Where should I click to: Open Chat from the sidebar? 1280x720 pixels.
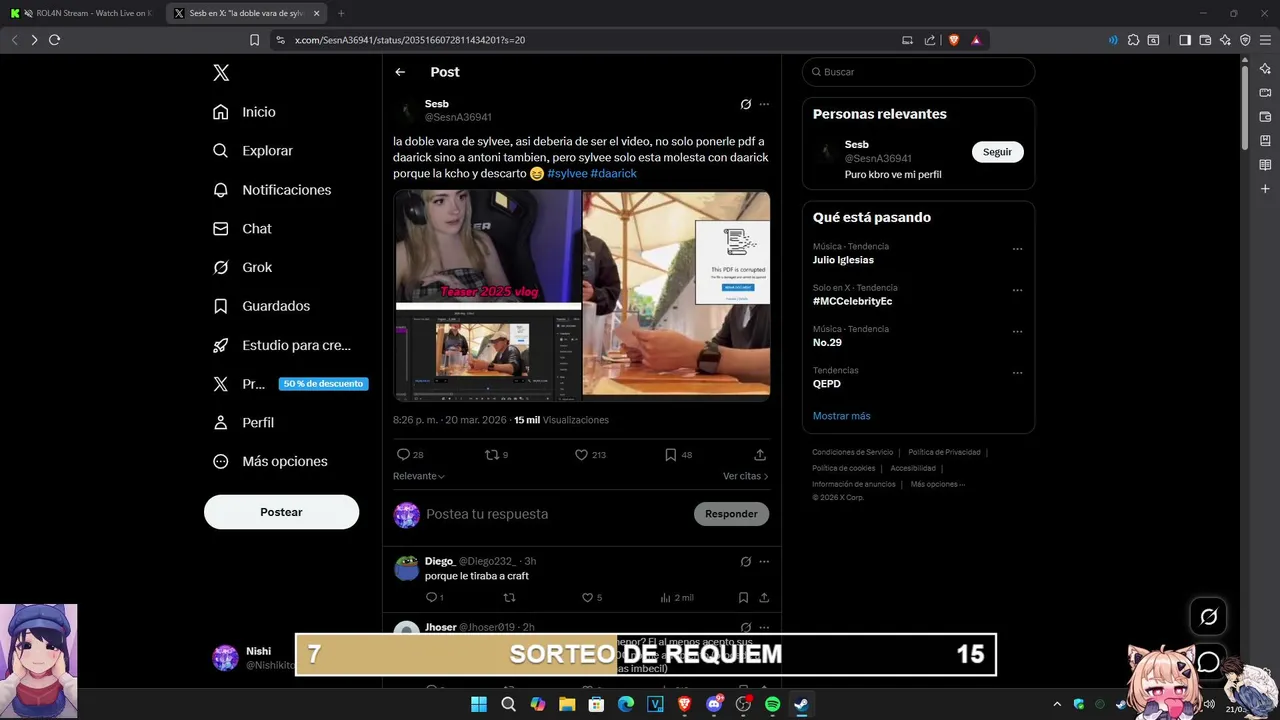coord(242,229)
